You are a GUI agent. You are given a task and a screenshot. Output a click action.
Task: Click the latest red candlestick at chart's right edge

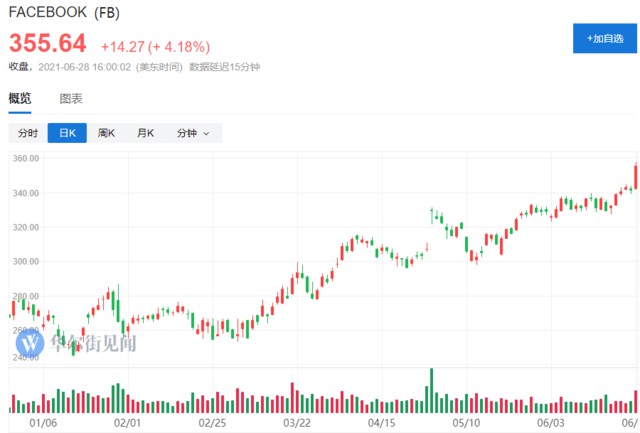[635, 175]
